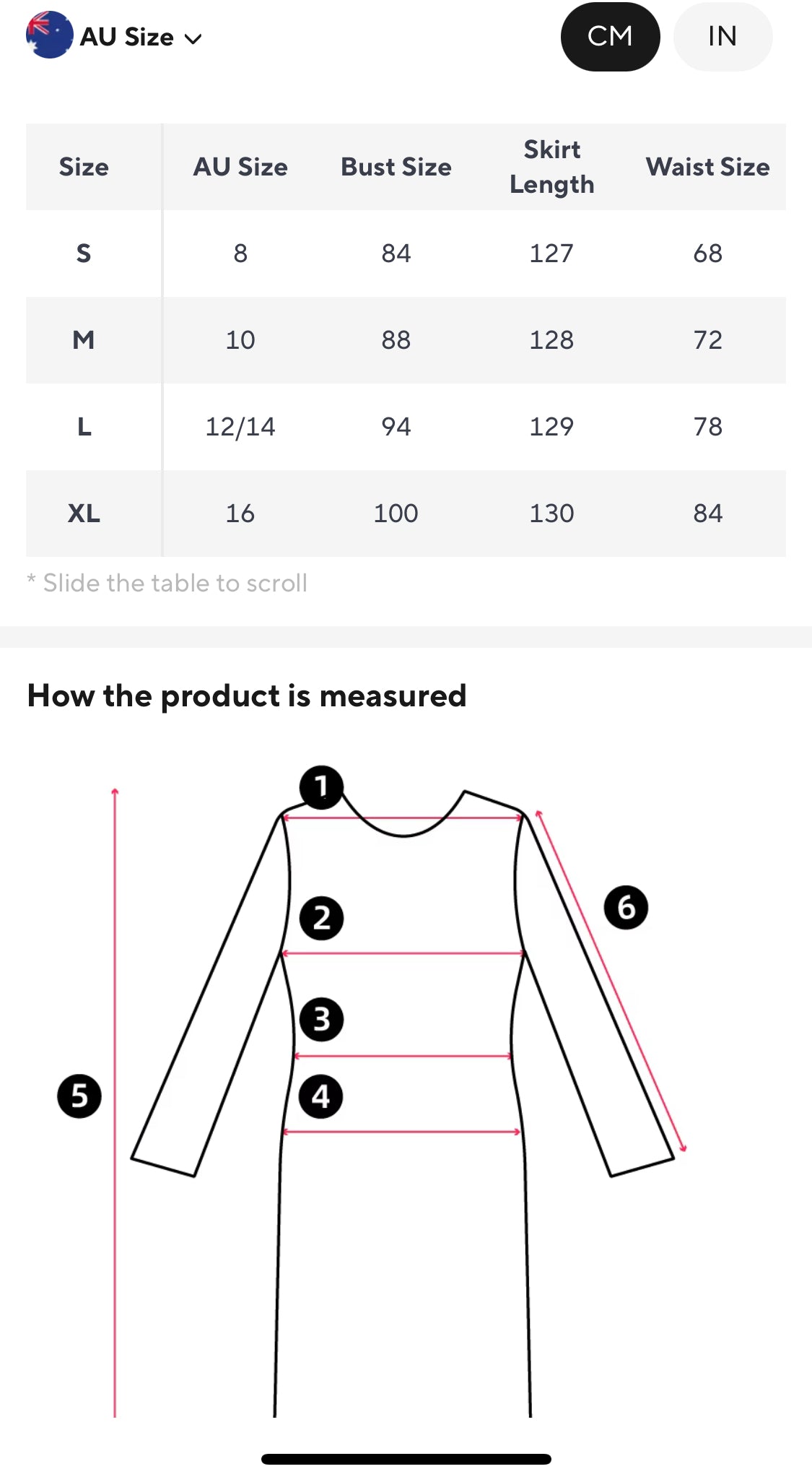
Task: Expand the chevron next to AU Size
Action: (x=193, y=39)
